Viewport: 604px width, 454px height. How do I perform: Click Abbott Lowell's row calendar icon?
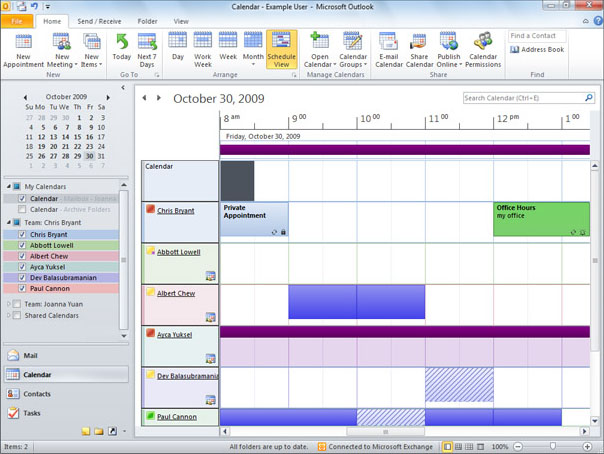[210, 276]
